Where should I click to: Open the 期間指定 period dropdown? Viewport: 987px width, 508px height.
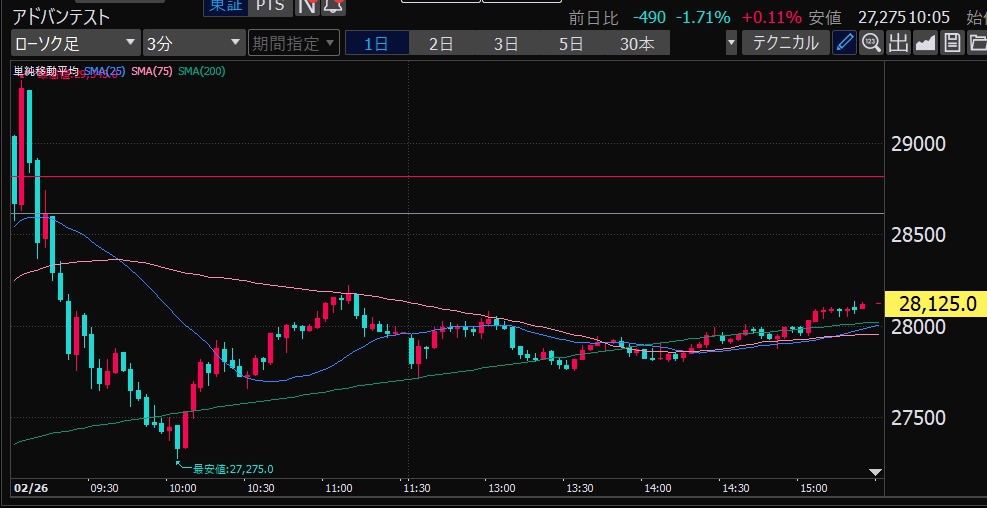point(294,43)
